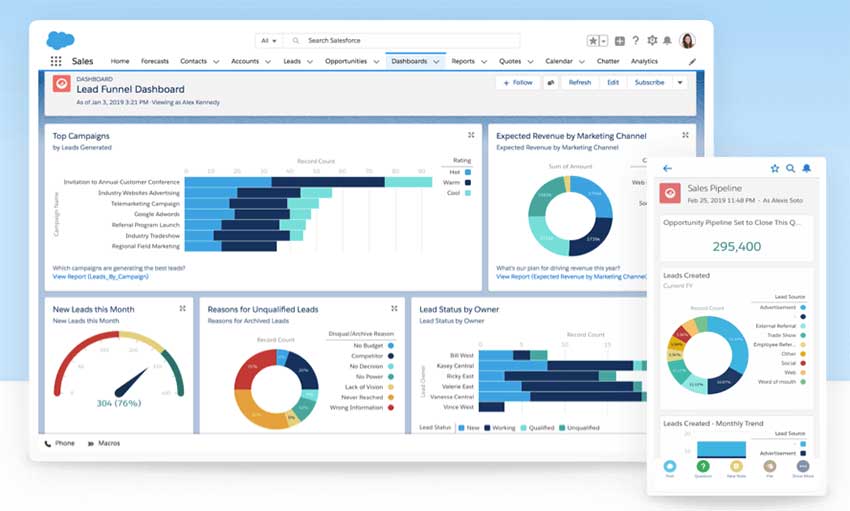Click the Kasey Central owner label
This screenshot has width=850, height=511.
(455, 366)
